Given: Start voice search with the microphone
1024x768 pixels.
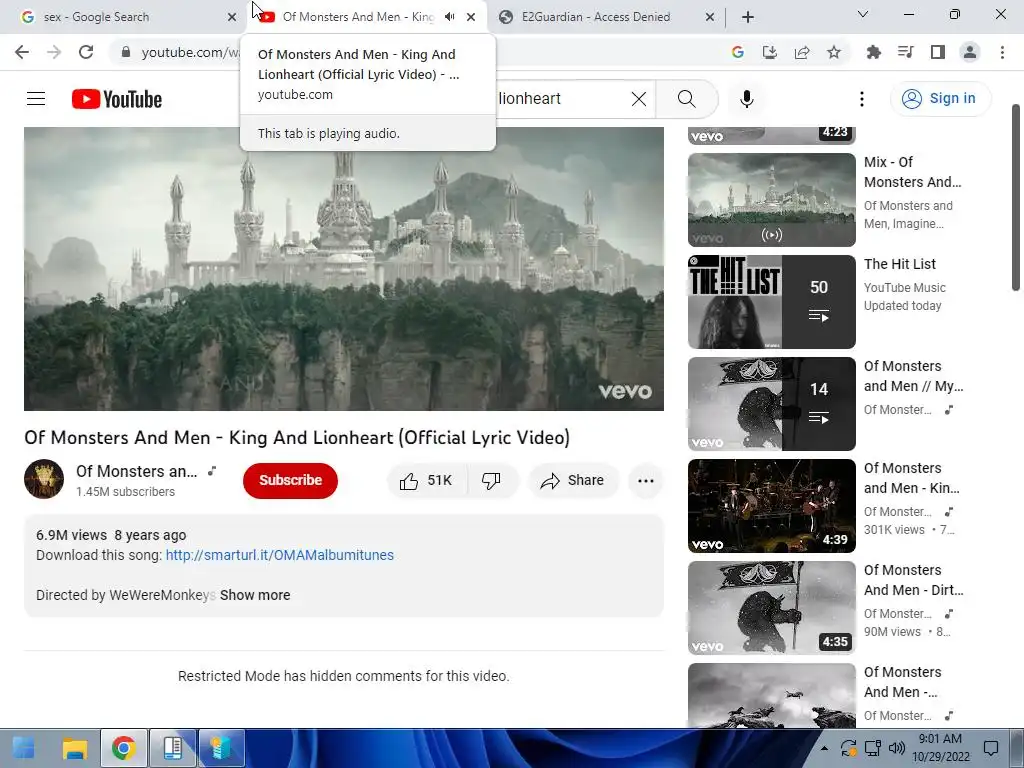Looking at the screenshot, I should (x=747, y=99).
